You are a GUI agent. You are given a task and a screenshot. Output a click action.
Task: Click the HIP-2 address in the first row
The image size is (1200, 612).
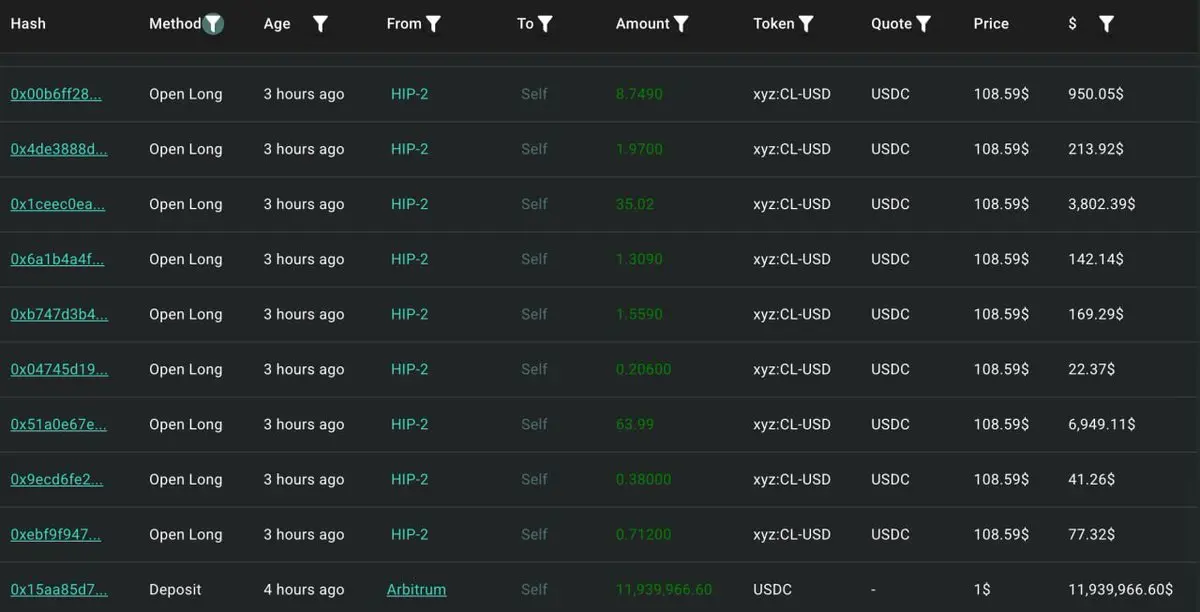[x=409, y=94]
